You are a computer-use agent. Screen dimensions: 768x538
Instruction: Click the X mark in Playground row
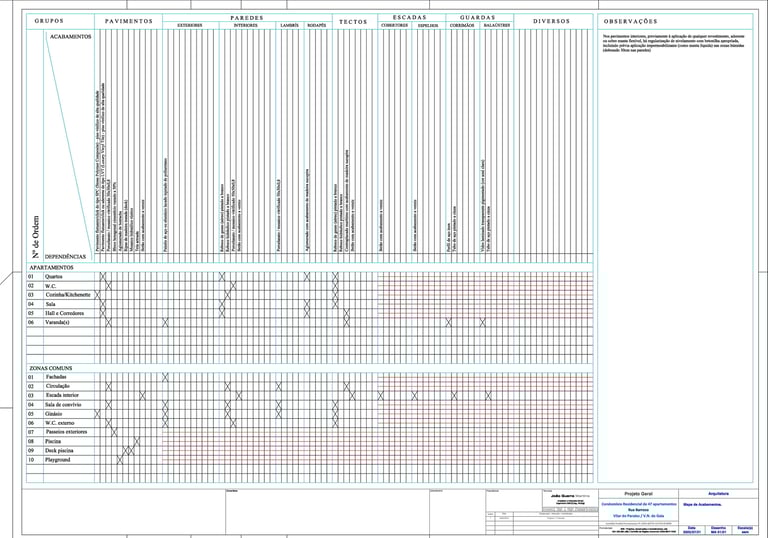point(120,460)
